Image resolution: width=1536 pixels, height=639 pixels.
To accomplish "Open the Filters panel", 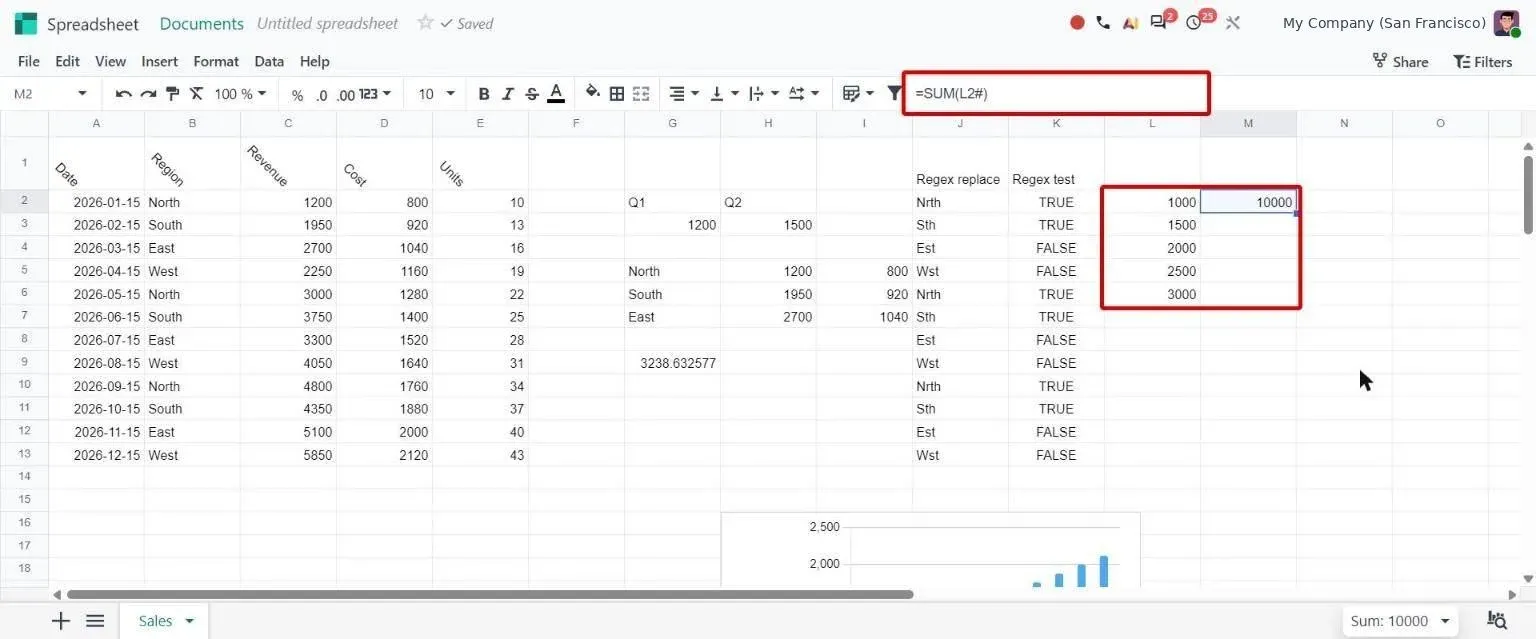I will pyautogui.click(x=1483, y=61).
